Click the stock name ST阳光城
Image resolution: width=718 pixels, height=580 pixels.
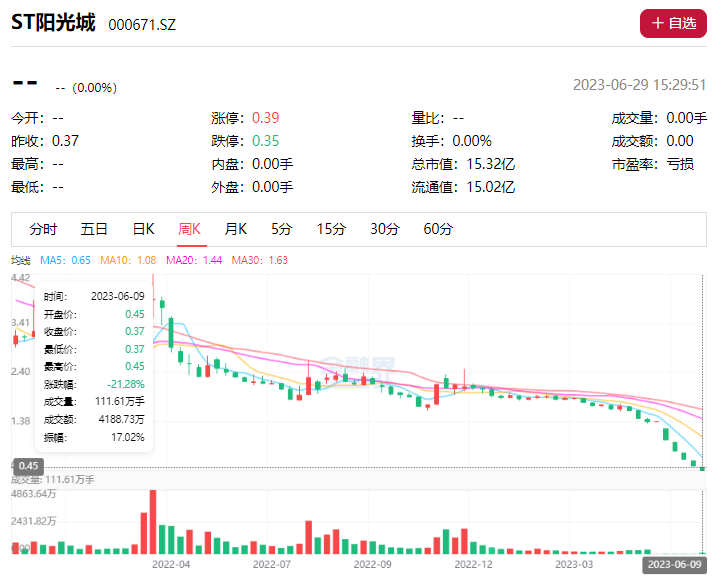(53, 22)
